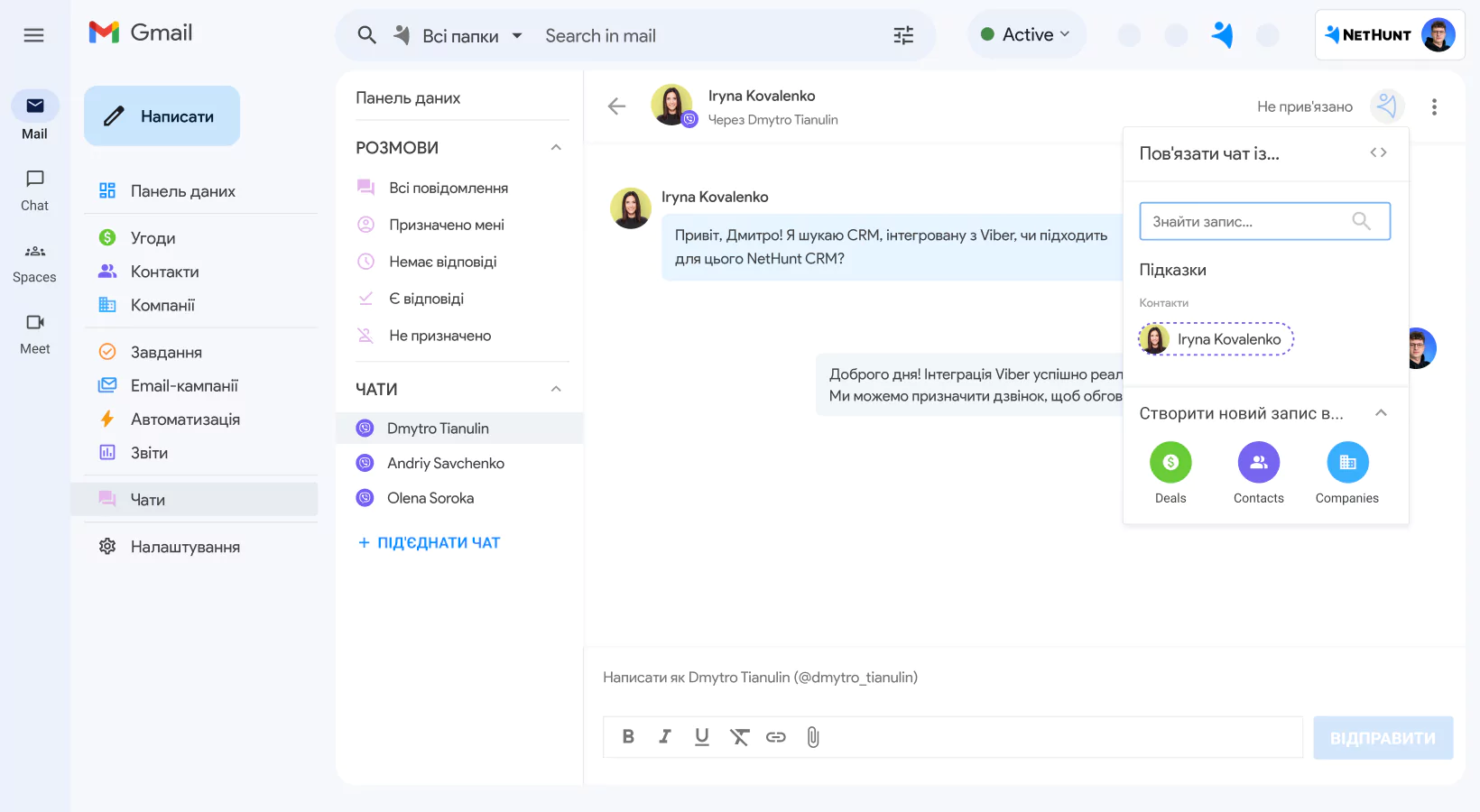Viewport: 1480px width, 812px height.
Task: Collapse the ЧАТИ section
Action: click(556, 389)
